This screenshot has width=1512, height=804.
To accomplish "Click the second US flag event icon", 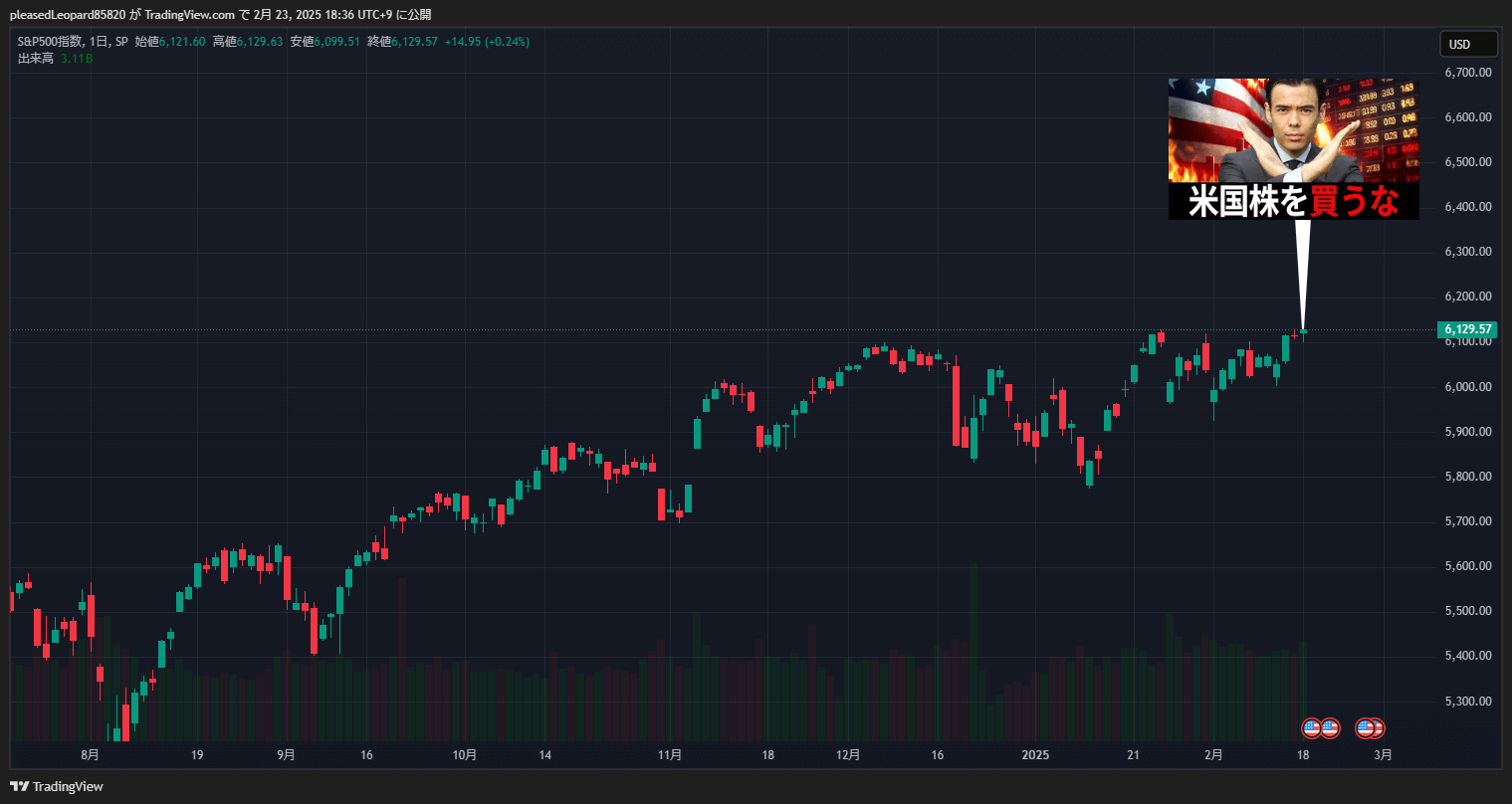I will [1330, 728].
